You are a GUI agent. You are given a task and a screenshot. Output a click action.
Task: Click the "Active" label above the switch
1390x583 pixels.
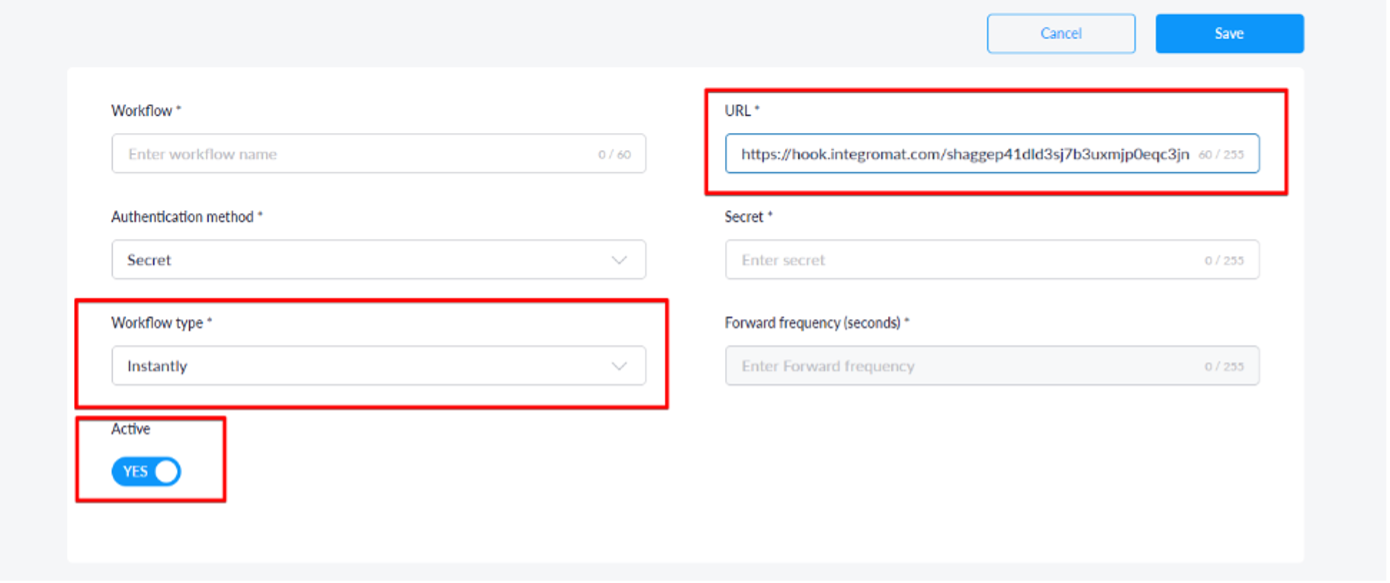(x=131, y=429)
